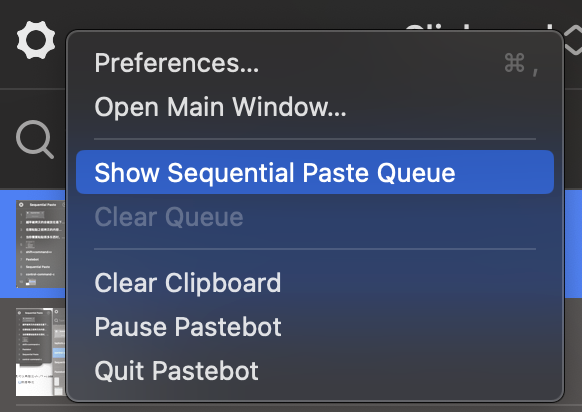582x412 pixels.
Task: Click the magnifying glass search icon
Action: point(35,139)
